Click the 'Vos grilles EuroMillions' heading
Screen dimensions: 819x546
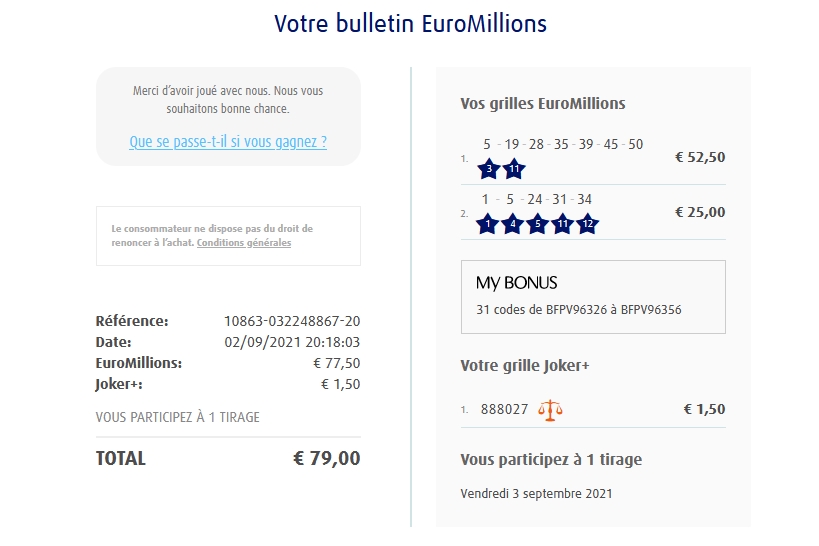(x=542, y=103)
